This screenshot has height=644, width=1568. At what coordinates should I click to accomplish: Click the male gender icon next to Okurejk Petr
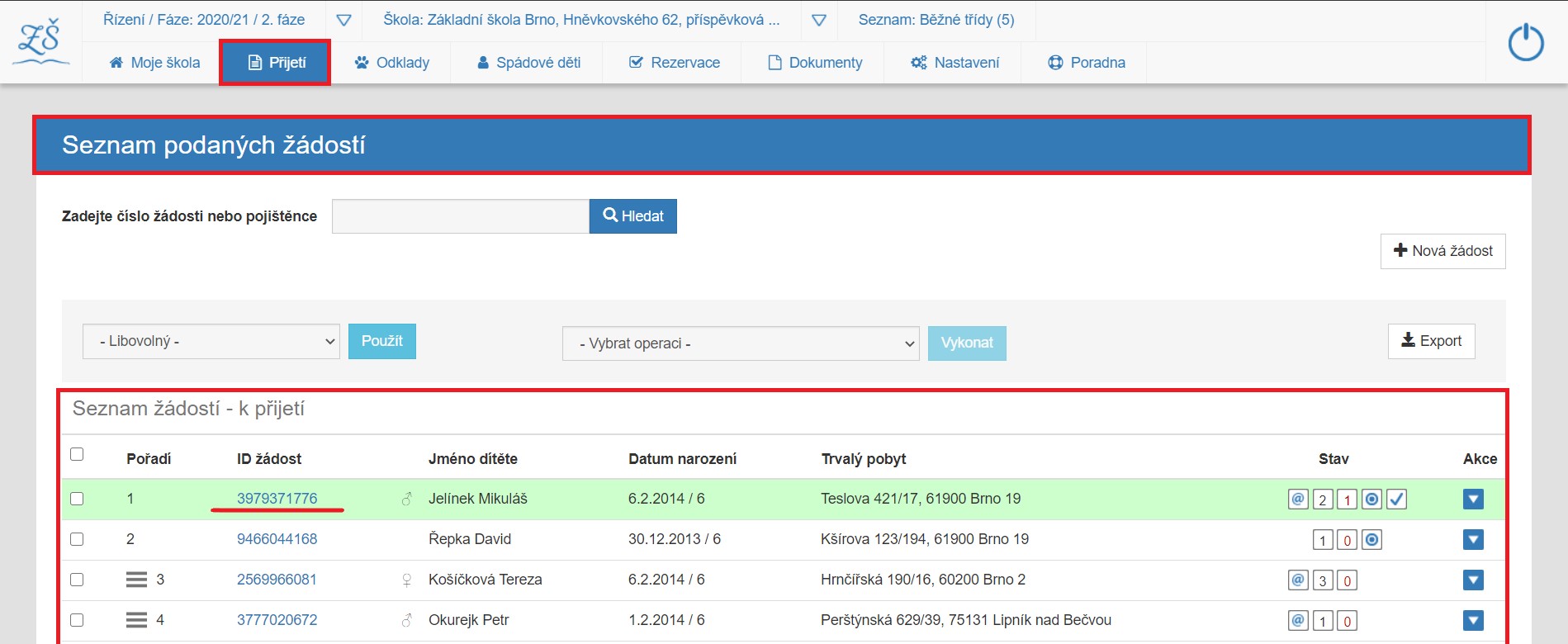click(406, 620)
